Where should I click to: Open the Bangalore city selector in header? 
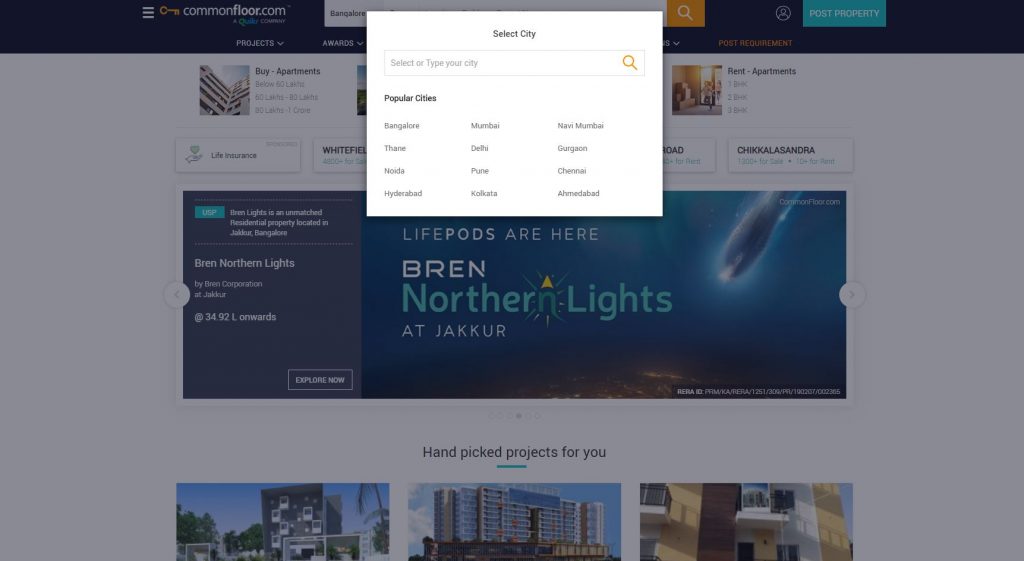click(x=346, y=13)
